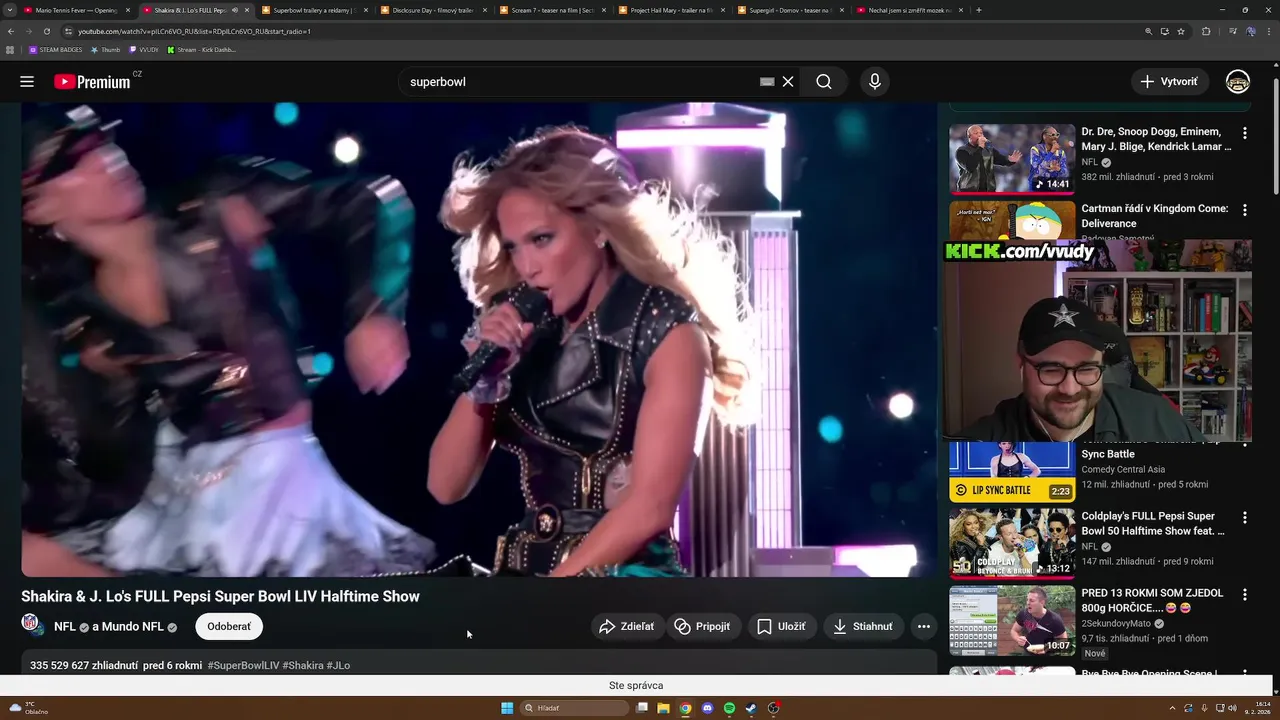Download video with Stiahnuť button

tap(864, 627)
